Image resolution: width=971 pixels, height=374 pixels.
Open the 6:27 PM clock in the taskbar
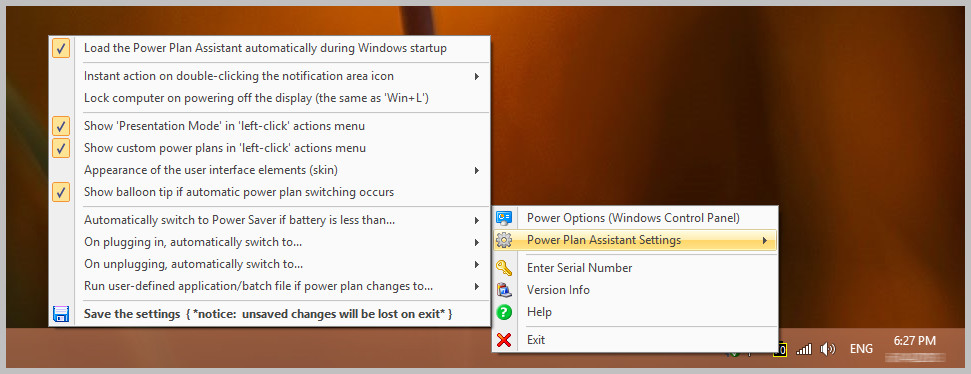(x=915, y=341)
